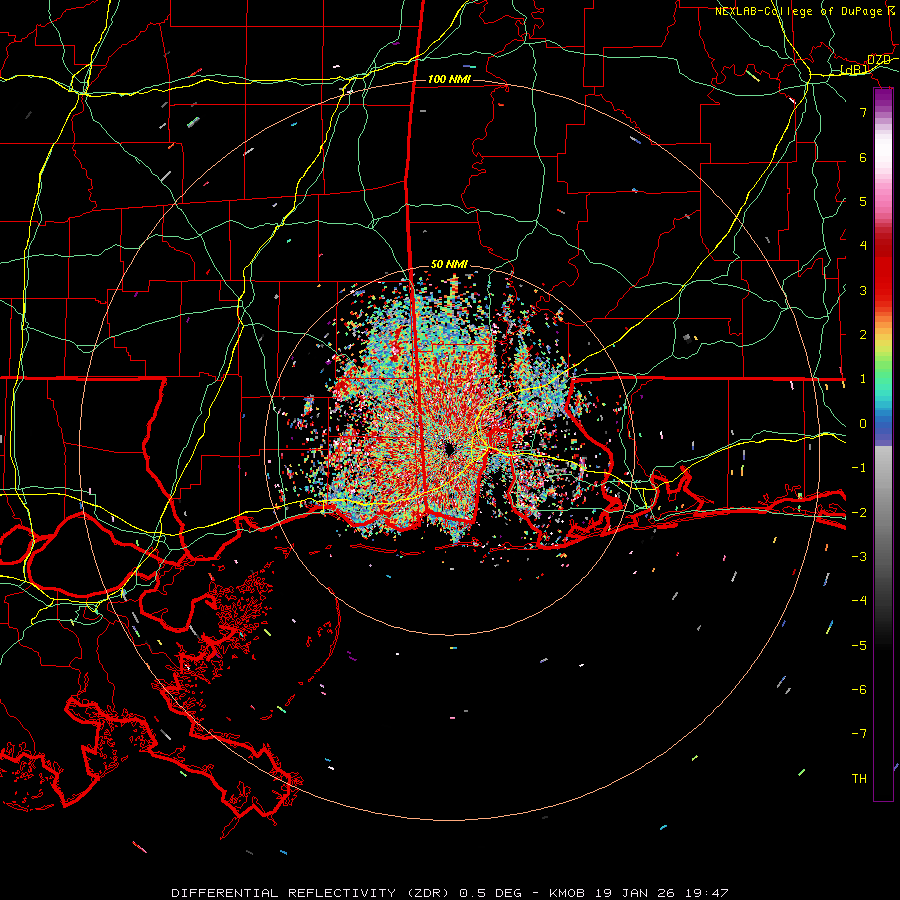Click the dark radar site spot at echo center
Screen dimensions: 900x900
449,449
